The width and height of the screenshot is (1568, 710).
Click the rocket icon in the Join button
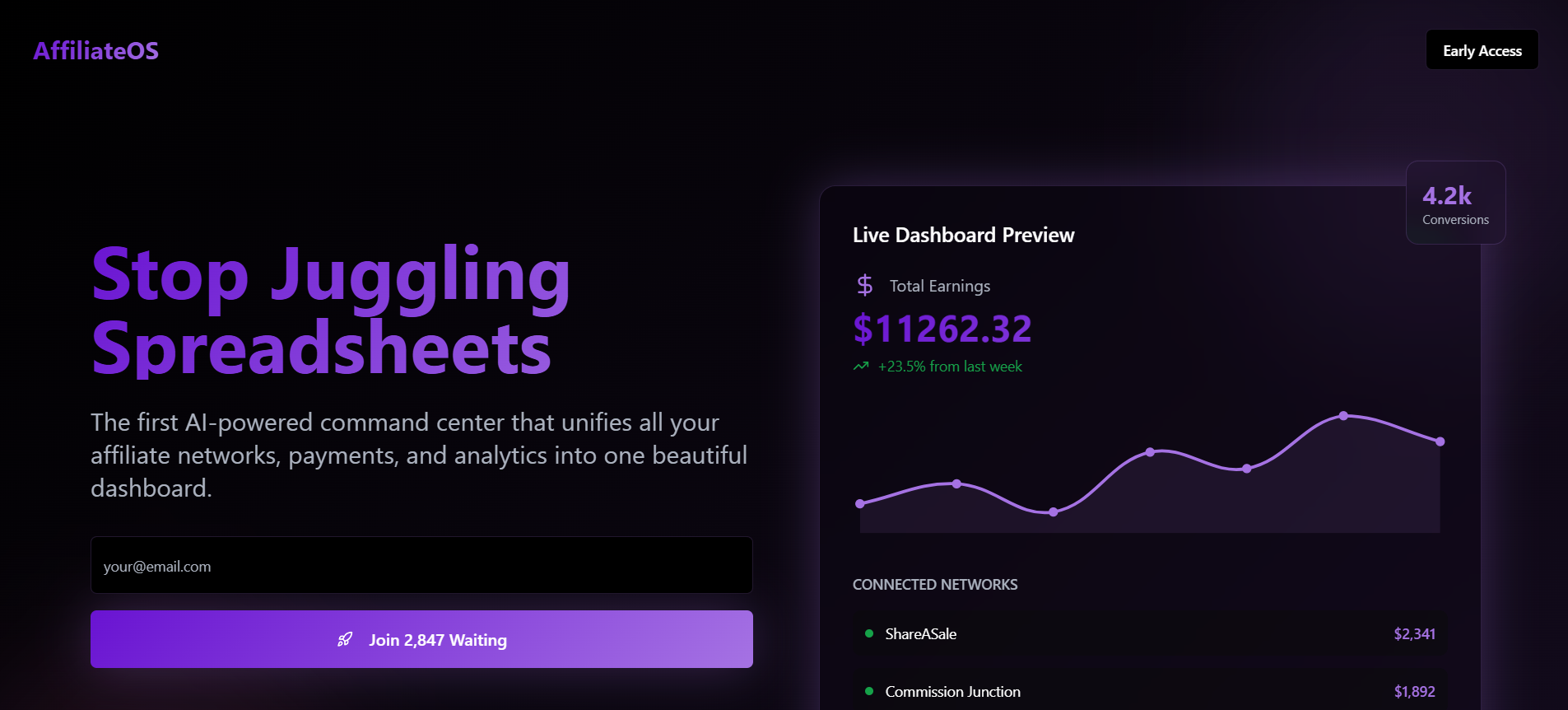tap(345, 640)
